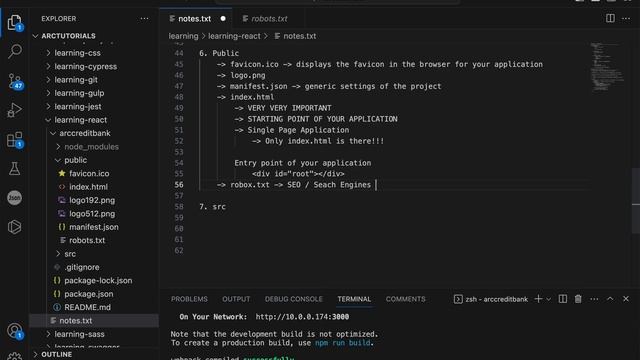Open the COMMENTS panel tab

[405, 299]
